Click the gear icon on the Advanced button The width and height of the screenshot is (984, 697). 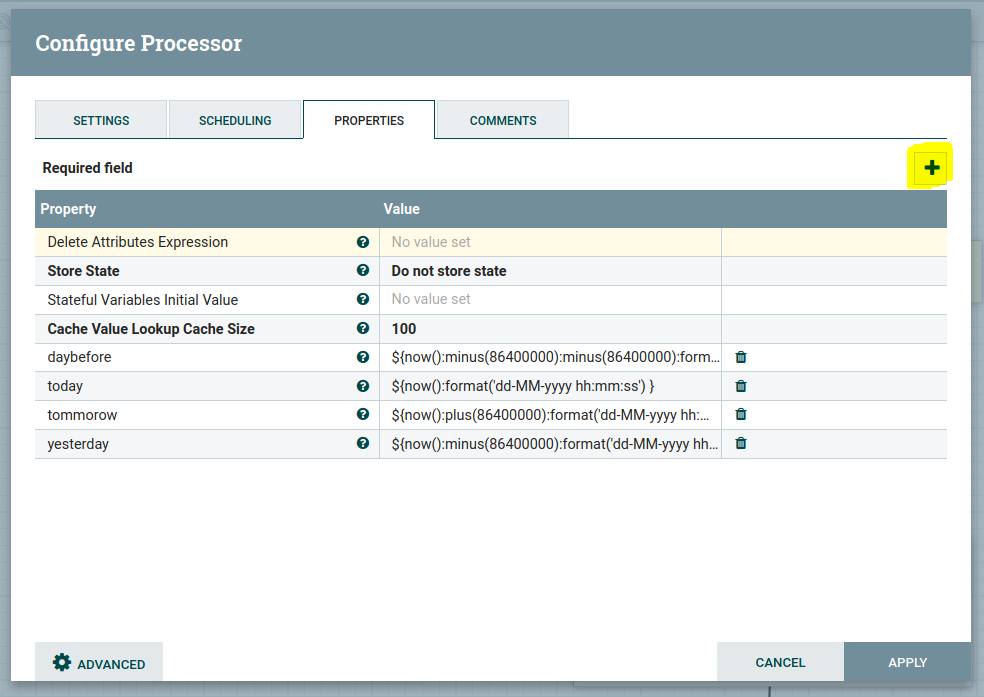61,662
